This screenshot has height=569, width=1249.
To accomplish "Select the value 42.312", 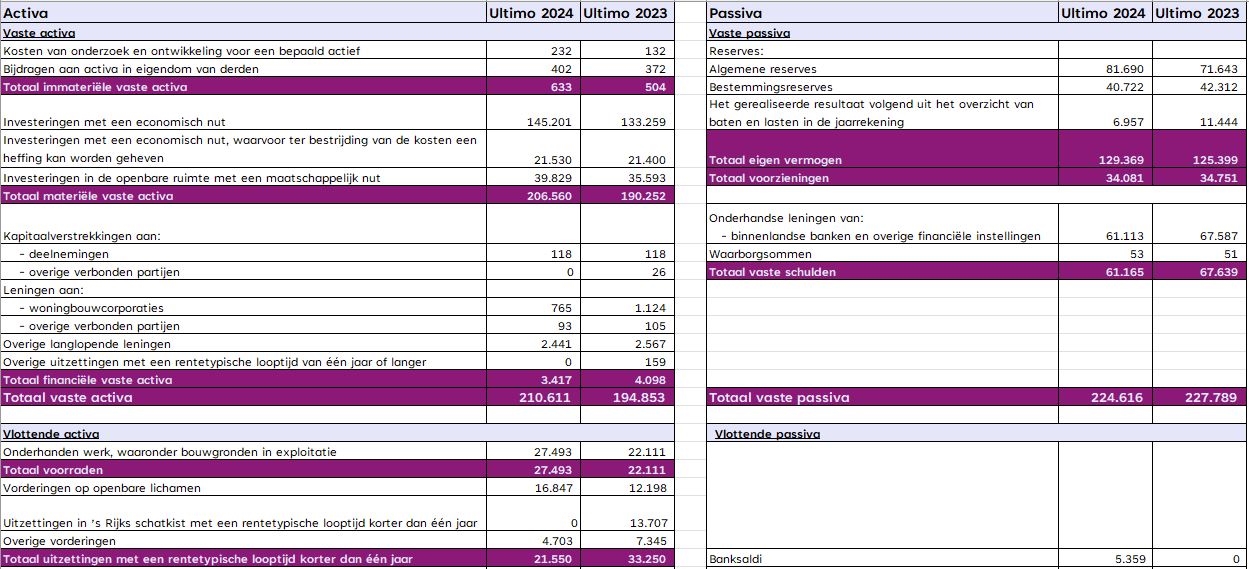I will [x=1218, y=87].
